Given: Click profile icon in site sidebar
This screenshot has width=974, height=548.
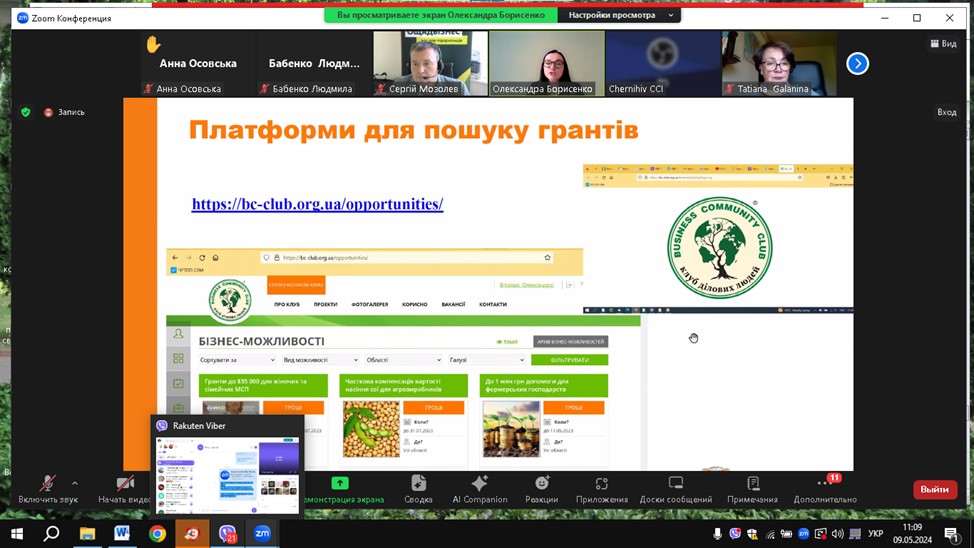Looking at the screenshot, I should point(178,334).
